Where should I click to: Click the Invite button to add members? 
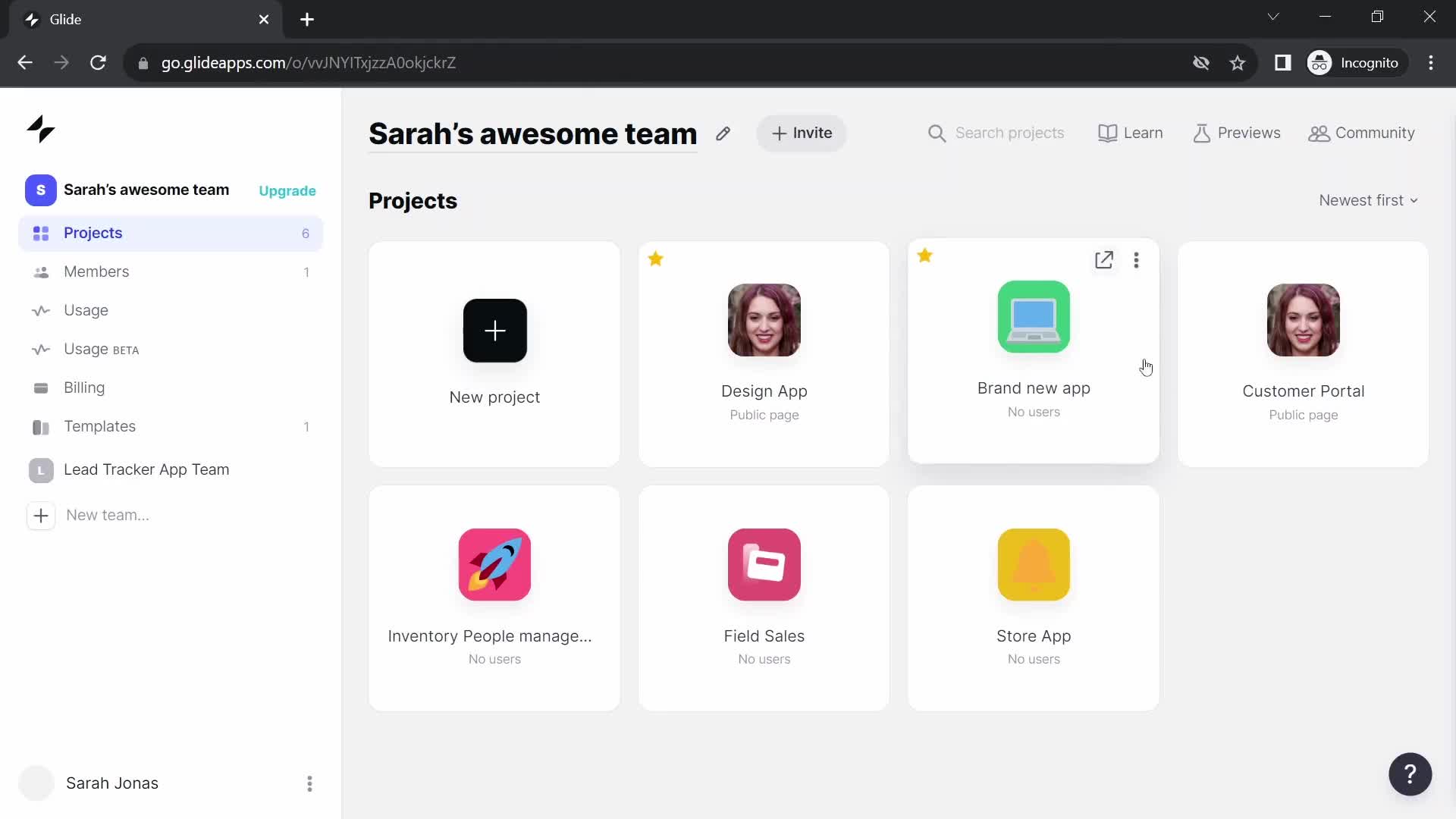pyautogui.click(x=801, y=132)
